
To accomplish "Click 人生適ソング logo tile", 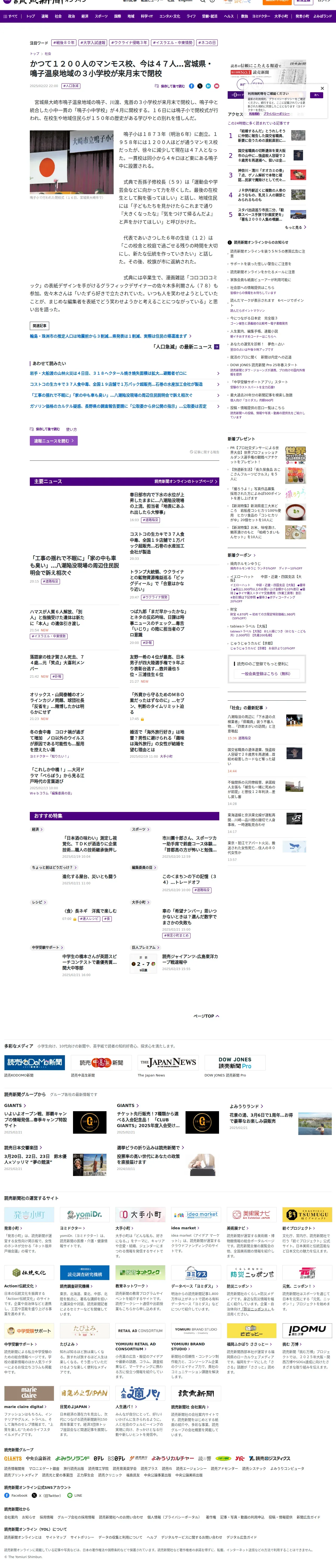I will click(x=140, y=1393).
